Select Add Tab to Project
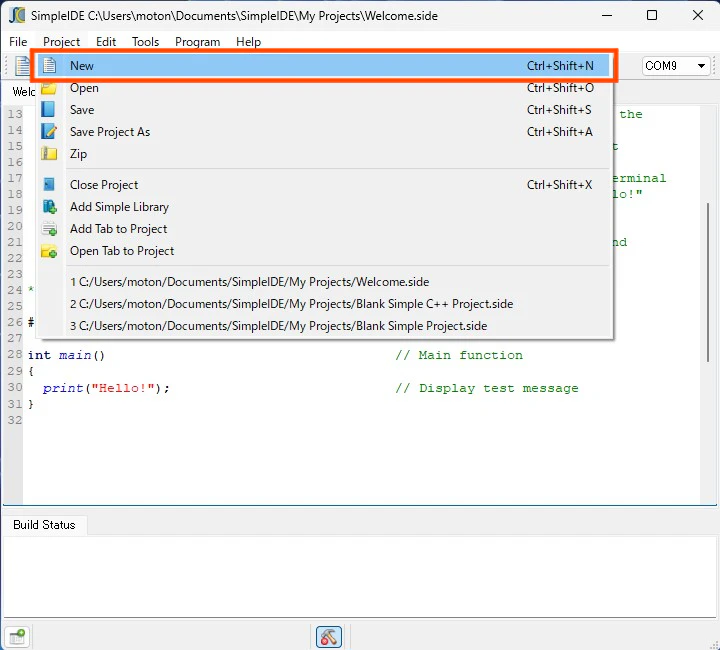The width and height of the screenshot is (720, 650). pos(325,229)
